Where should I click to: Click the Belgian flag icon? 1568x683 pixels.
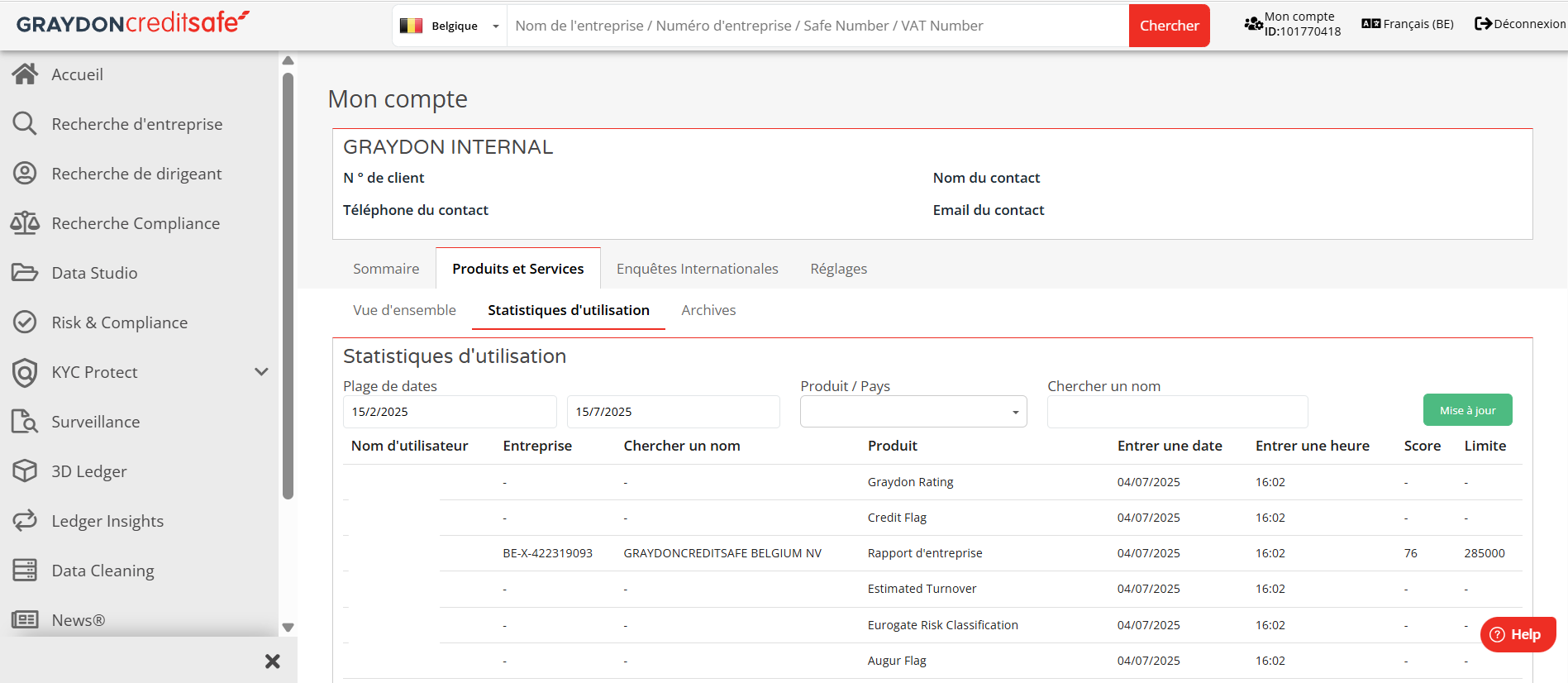pos(411,26)
